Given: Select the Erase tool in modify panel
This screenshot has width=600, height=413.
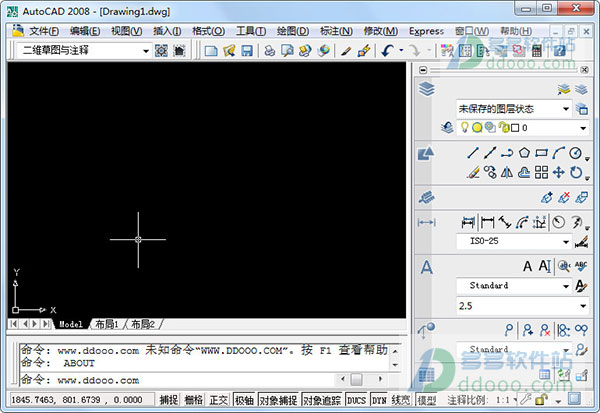Looking at the screenshot, I should click(x=473, y=172).
